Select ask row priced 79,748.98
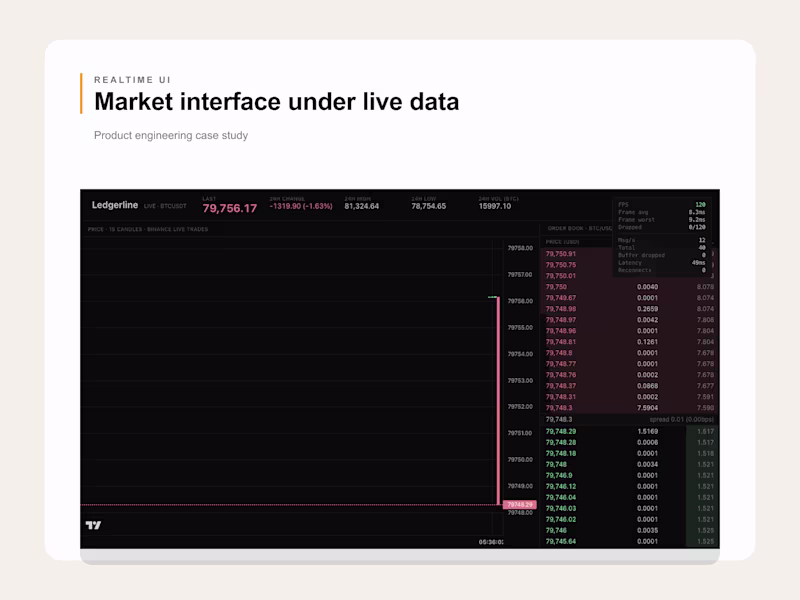 [x=630, y=309]
